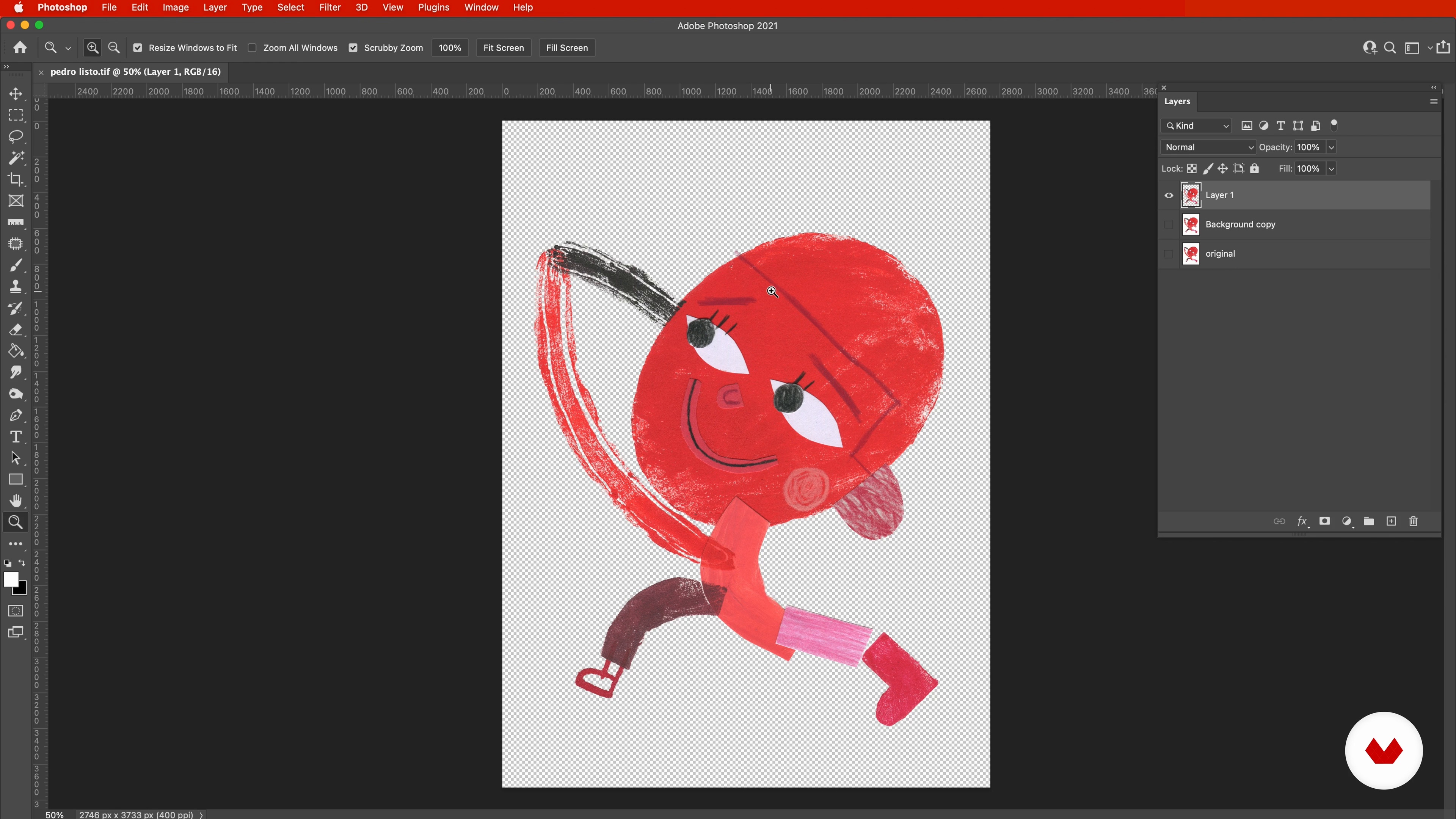Select the Type tool
The width and height of the screenshot is (1456, 819).
click(x=16, y=437)
